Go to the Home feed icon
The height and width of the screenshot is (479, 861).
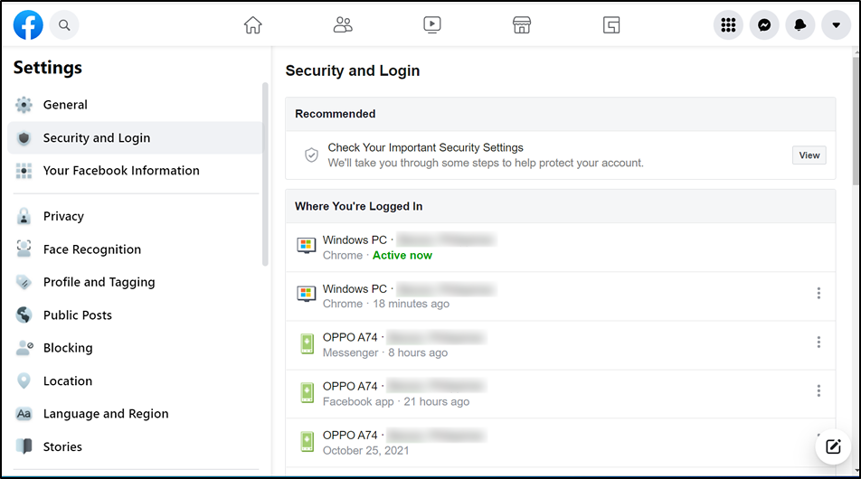253,25
